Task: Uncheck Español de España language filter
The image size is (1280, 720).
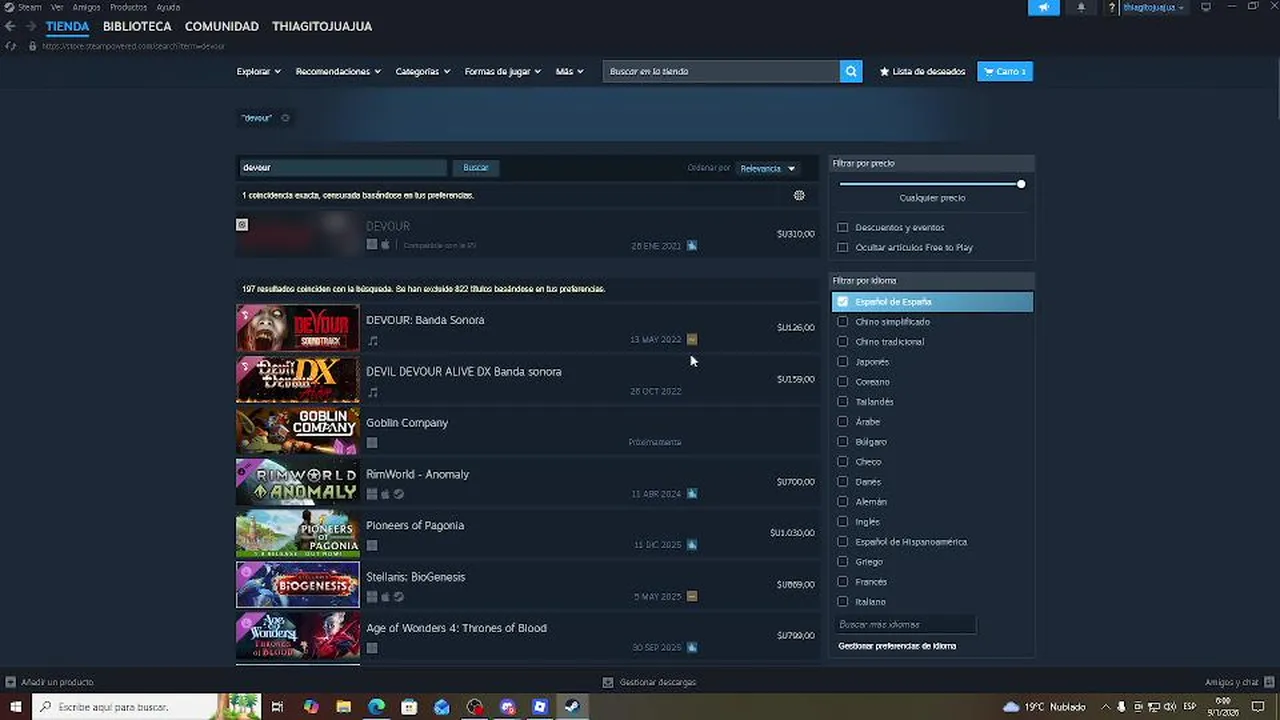Action: coord(843,301)
